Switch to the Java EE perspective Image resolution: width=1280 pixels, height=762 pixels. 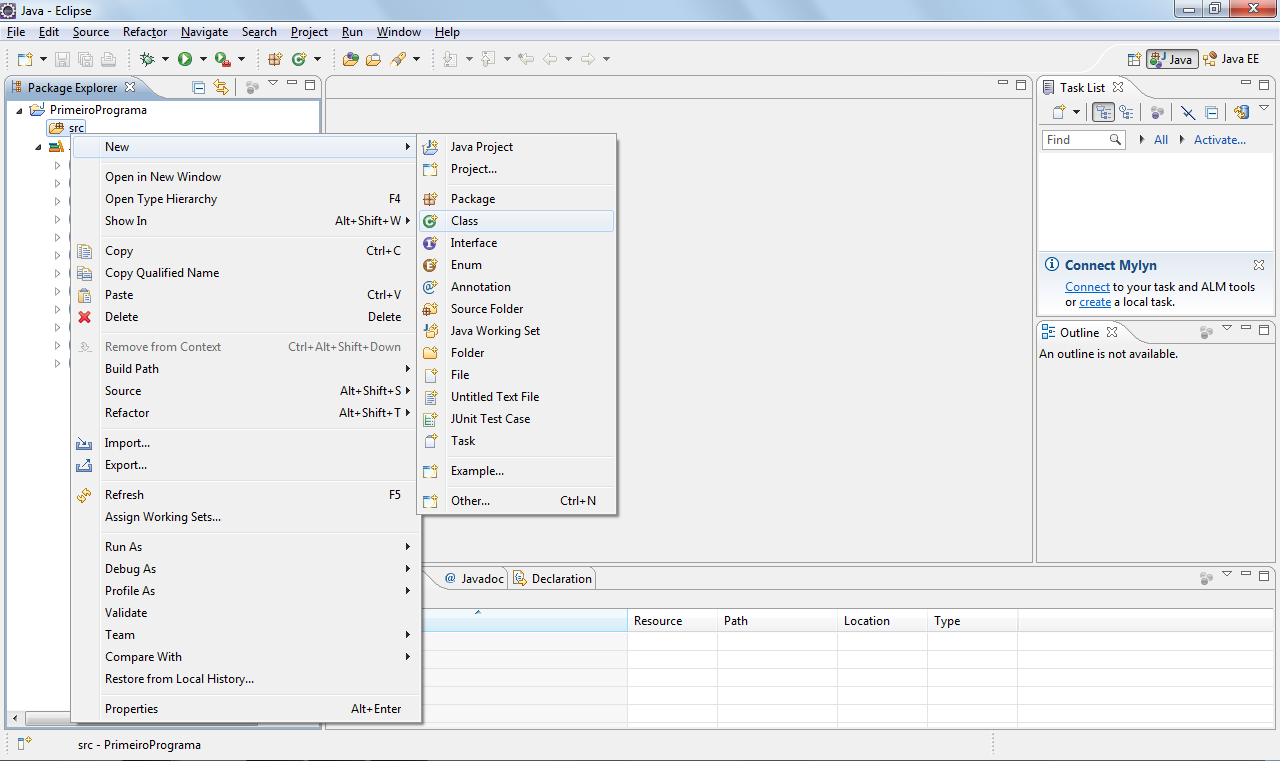1231,59
